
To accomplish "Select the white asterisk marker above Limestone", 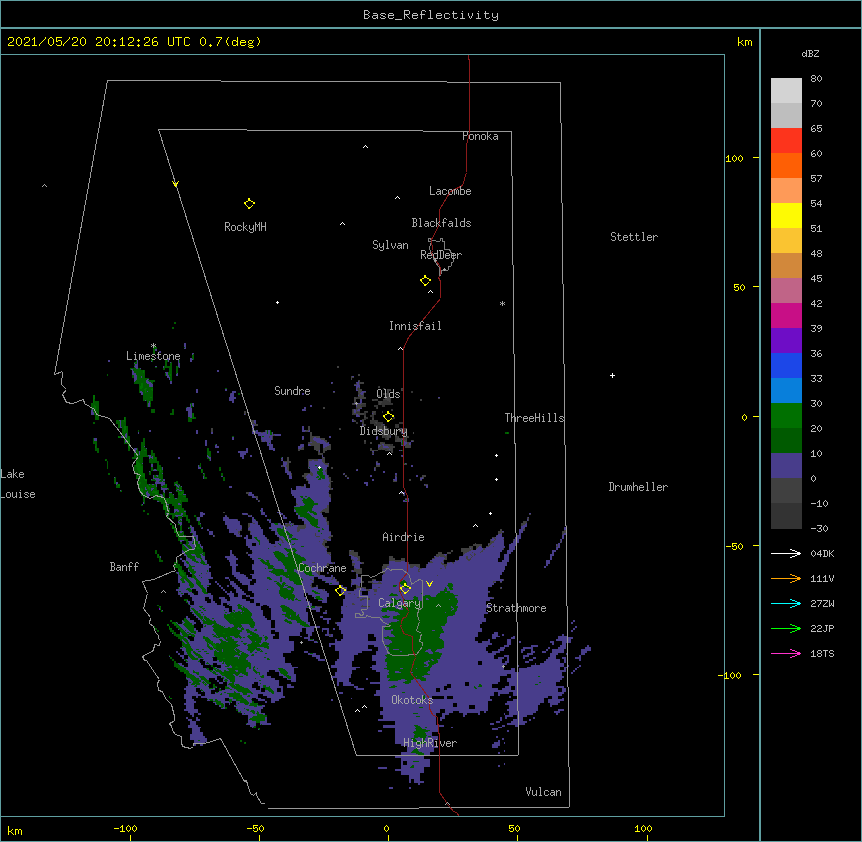I will pyautogui.click(x=153, y=346).
